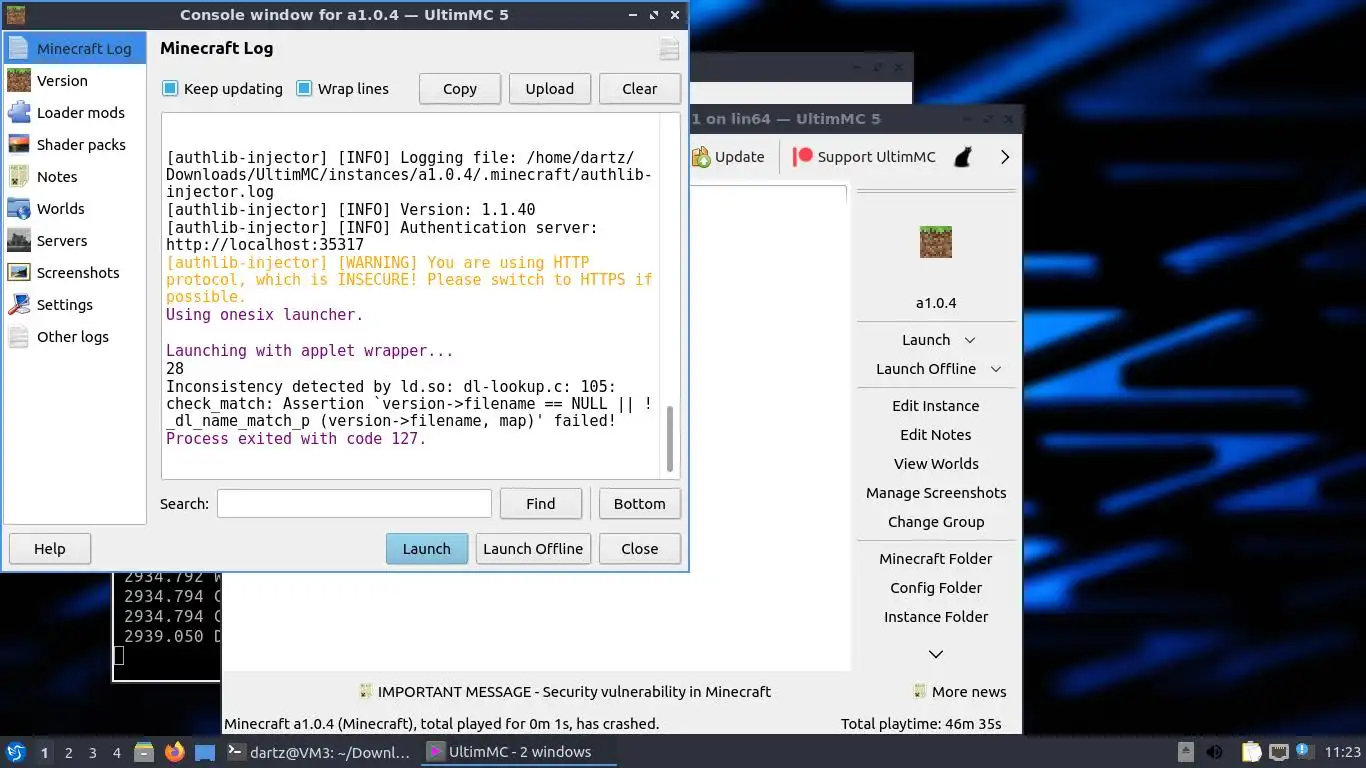Screen dimensions: 1366x768
Task: Click the update notification tray icon
Action: [x=1303, y=751]
